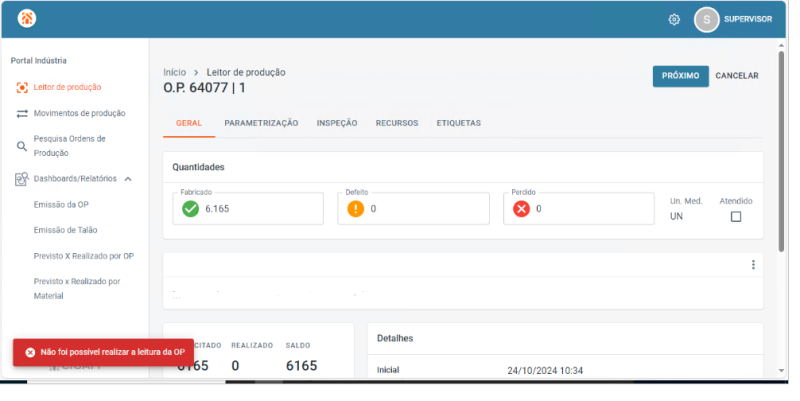This screenshot has width=800, height=401.
Task: Click the vertical scrollbar thumb
Action: pyautogui.click(x=781, y=152)
